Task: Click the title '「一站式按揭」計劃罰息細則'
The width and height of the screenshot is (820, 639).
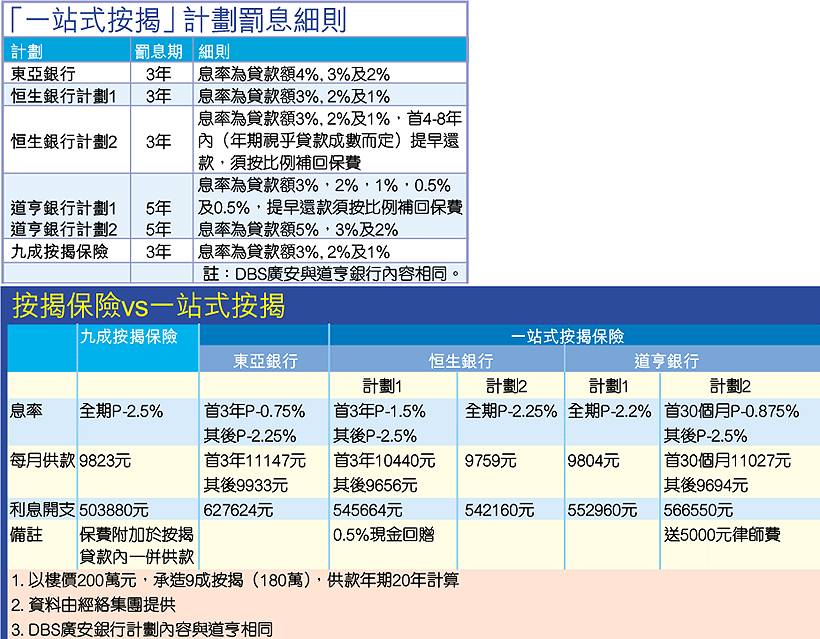Action: [177, 19]
